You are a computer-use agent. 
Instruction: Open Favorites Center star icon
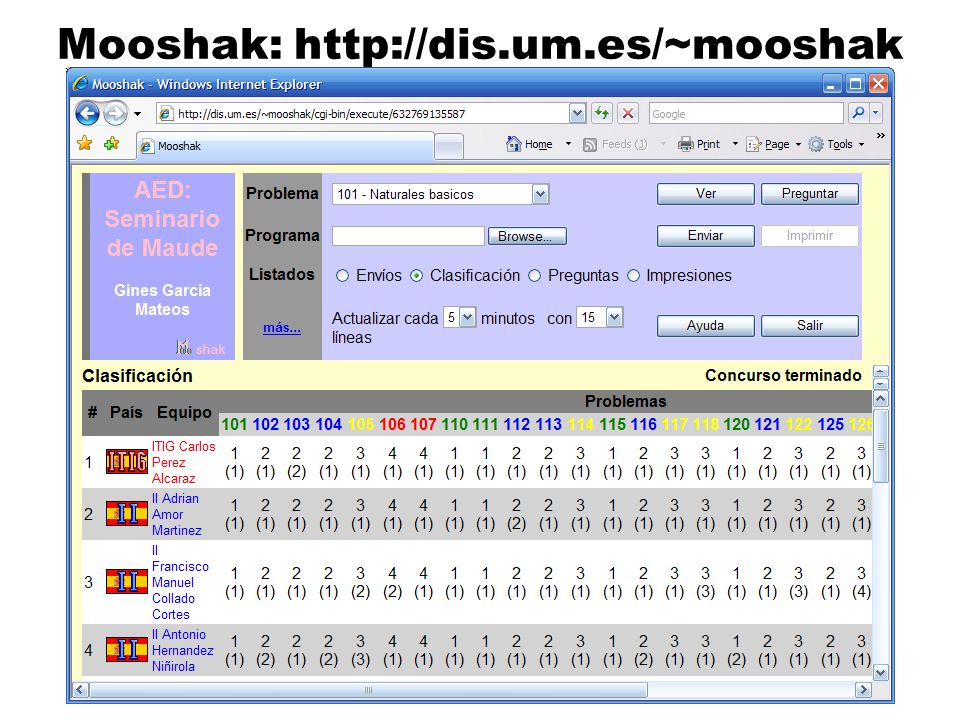(84, 144)
